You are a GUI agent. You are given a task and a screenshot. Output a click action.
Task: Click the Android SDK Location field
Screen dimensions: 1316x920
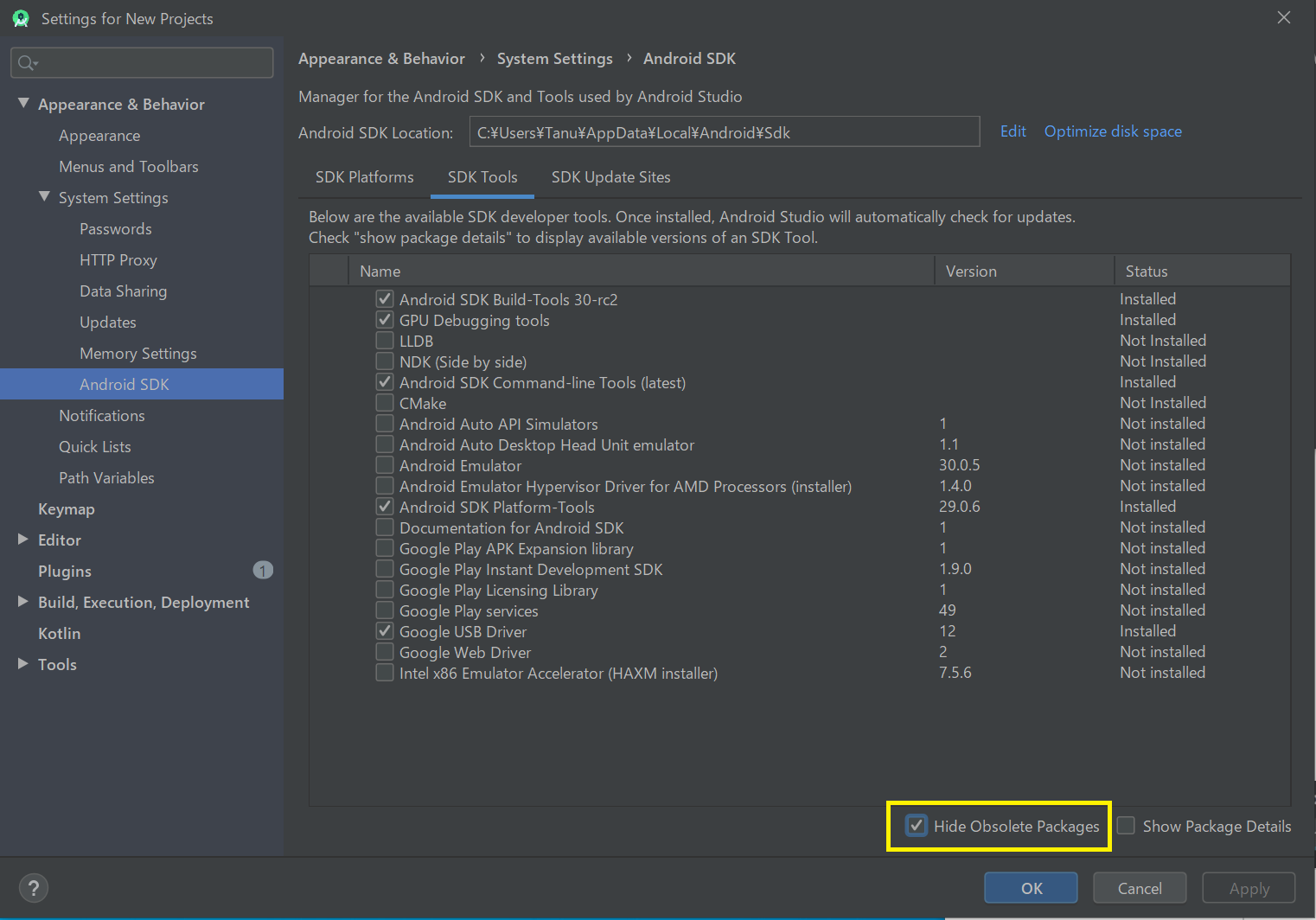click(x=724, y=132)
